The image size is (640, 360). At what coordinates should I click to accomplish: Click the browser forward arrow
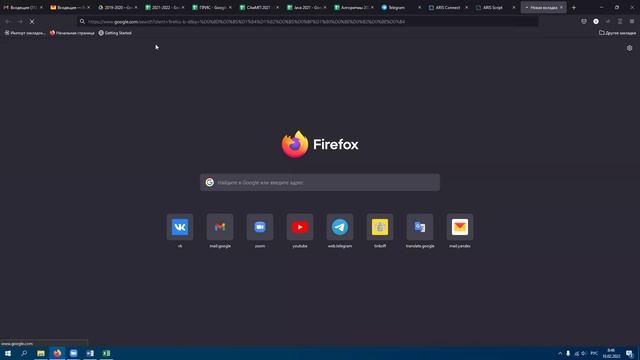(x=20, y=22)
